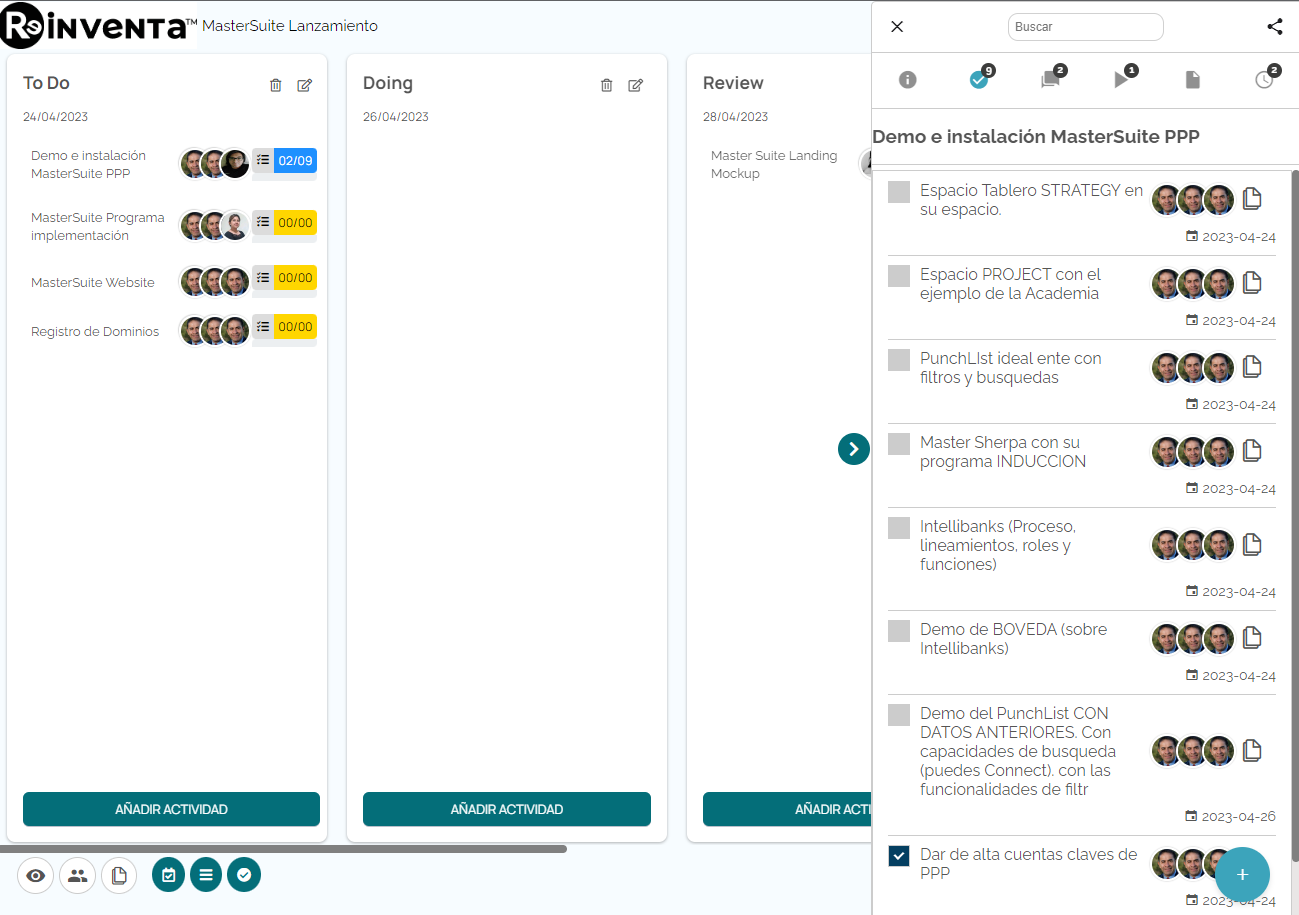Viewport: 1299px width, 915px height.
Task: Click AÑADIR ACTIVIDAD in Doing column
Action: tap(507, 809)
